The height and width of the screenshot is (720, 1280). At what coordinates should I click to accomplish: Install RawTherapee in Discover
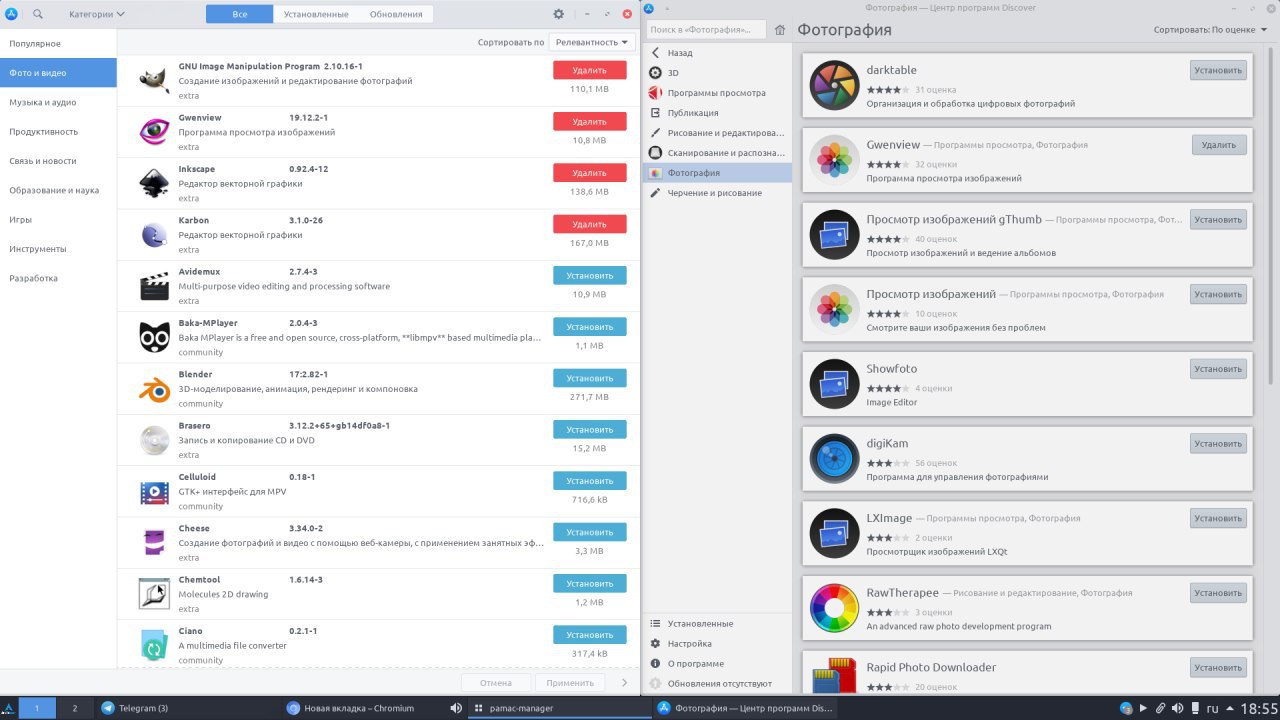click(1218, 593)
